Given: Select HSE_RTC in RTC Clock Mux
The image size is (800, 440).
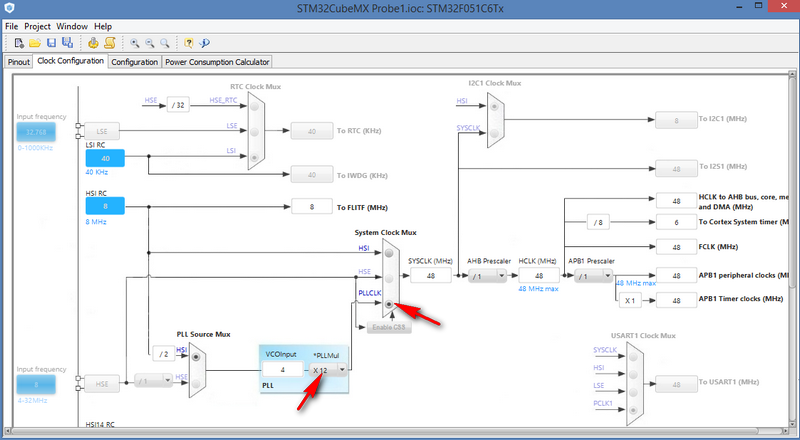Looking at the screenshot, I should click(255, 107).
